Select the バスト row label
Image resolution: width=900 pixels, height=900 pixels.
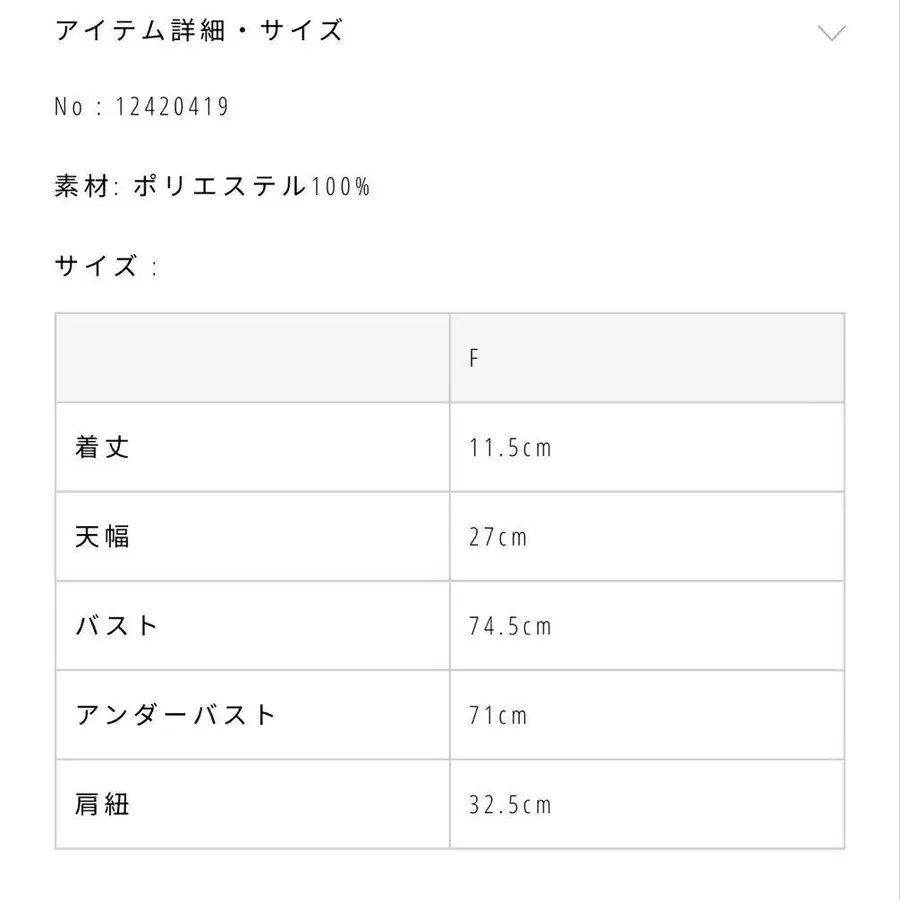coord(117,626)
